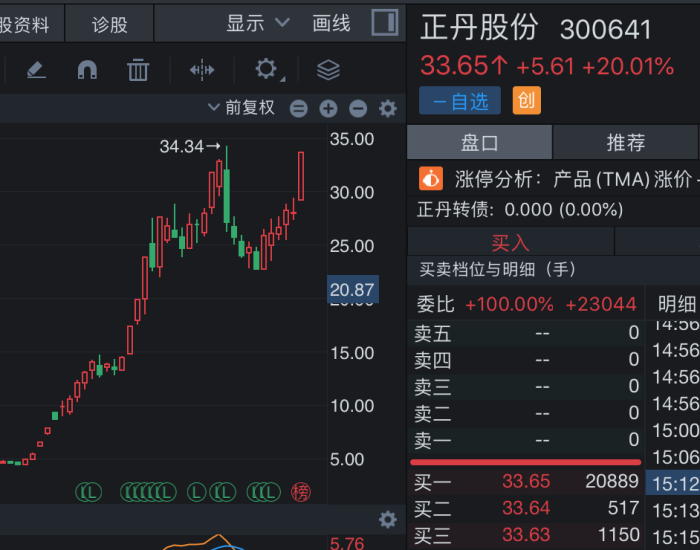Click the 买一 bid price 33.65
This screenshot has width=700, height=550.
click(x=526, y=482)
